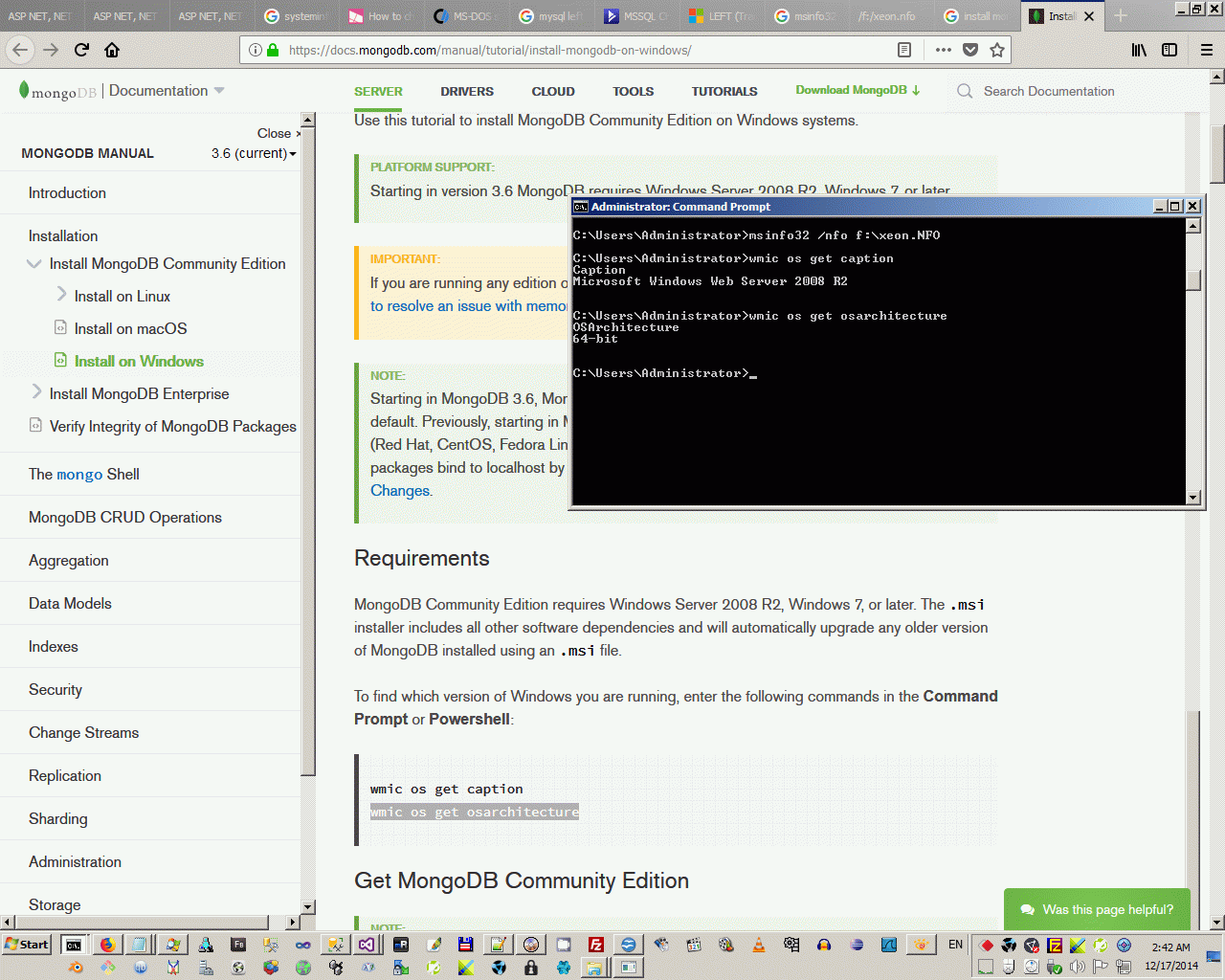1225x980 pixels.
Task: Open page actions three-dot menu
Action: [x=944, y=50]
